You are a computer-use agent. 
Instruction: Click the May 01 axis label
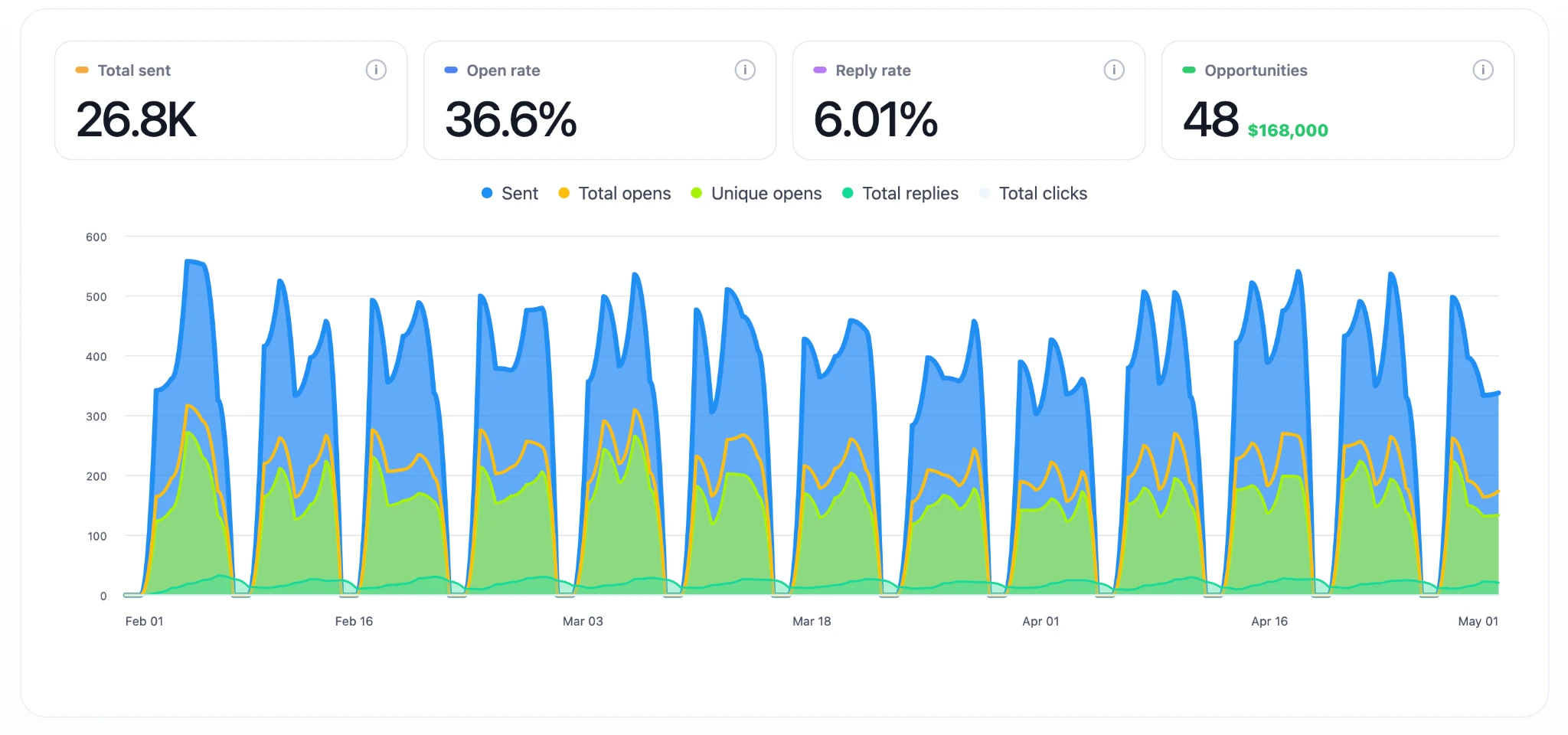[1478, 621]
